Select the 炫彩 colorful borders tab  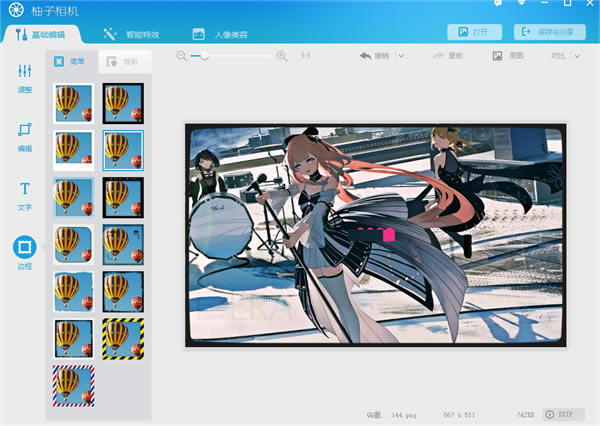(x=125, y=62)
